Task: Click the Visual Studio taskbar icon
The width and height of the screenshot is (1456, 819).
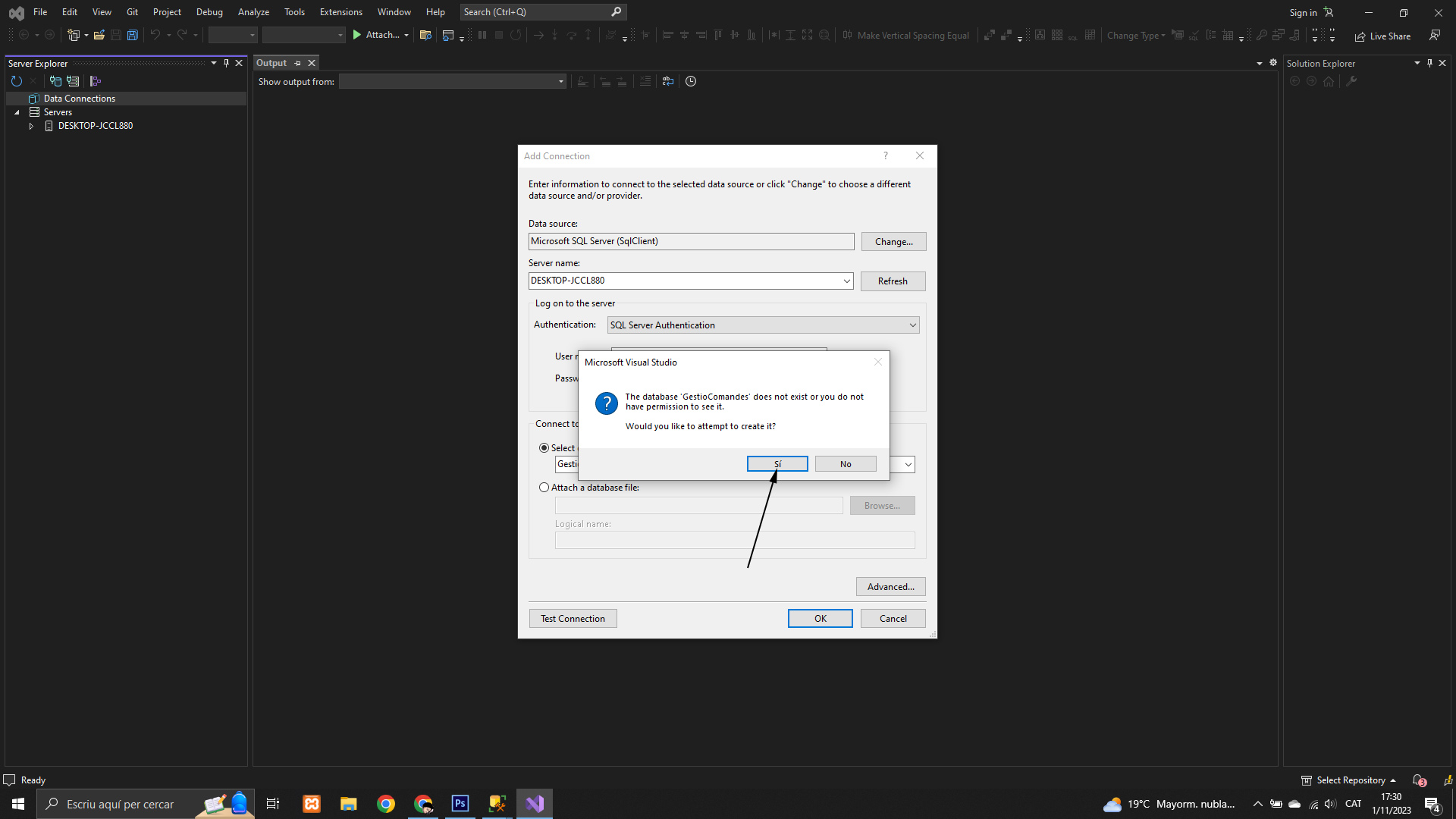Action: point(535,804)
